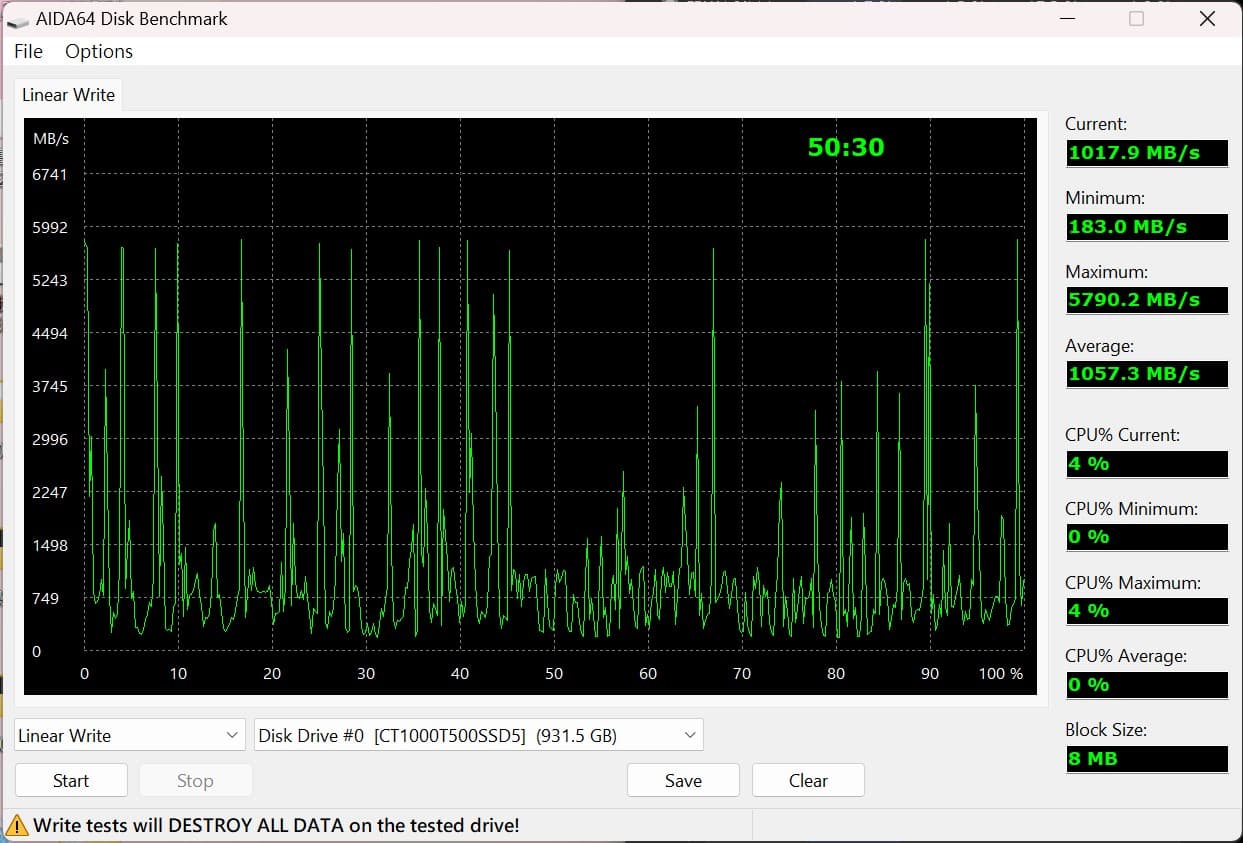Expand the Linear Write test type dropdown
1243x843 pixels.
[130, 735]
